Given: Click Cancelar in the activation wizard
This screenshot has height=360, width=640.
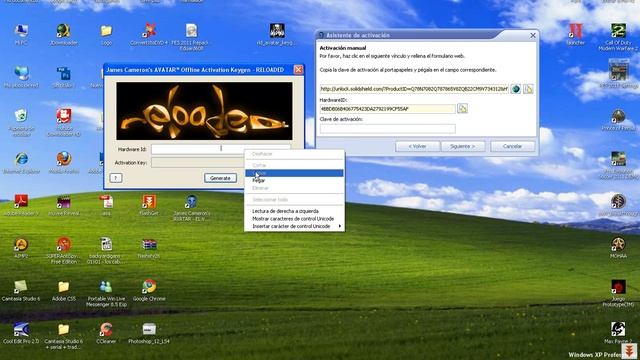Looking at the screenshot, I should (512, 146).
